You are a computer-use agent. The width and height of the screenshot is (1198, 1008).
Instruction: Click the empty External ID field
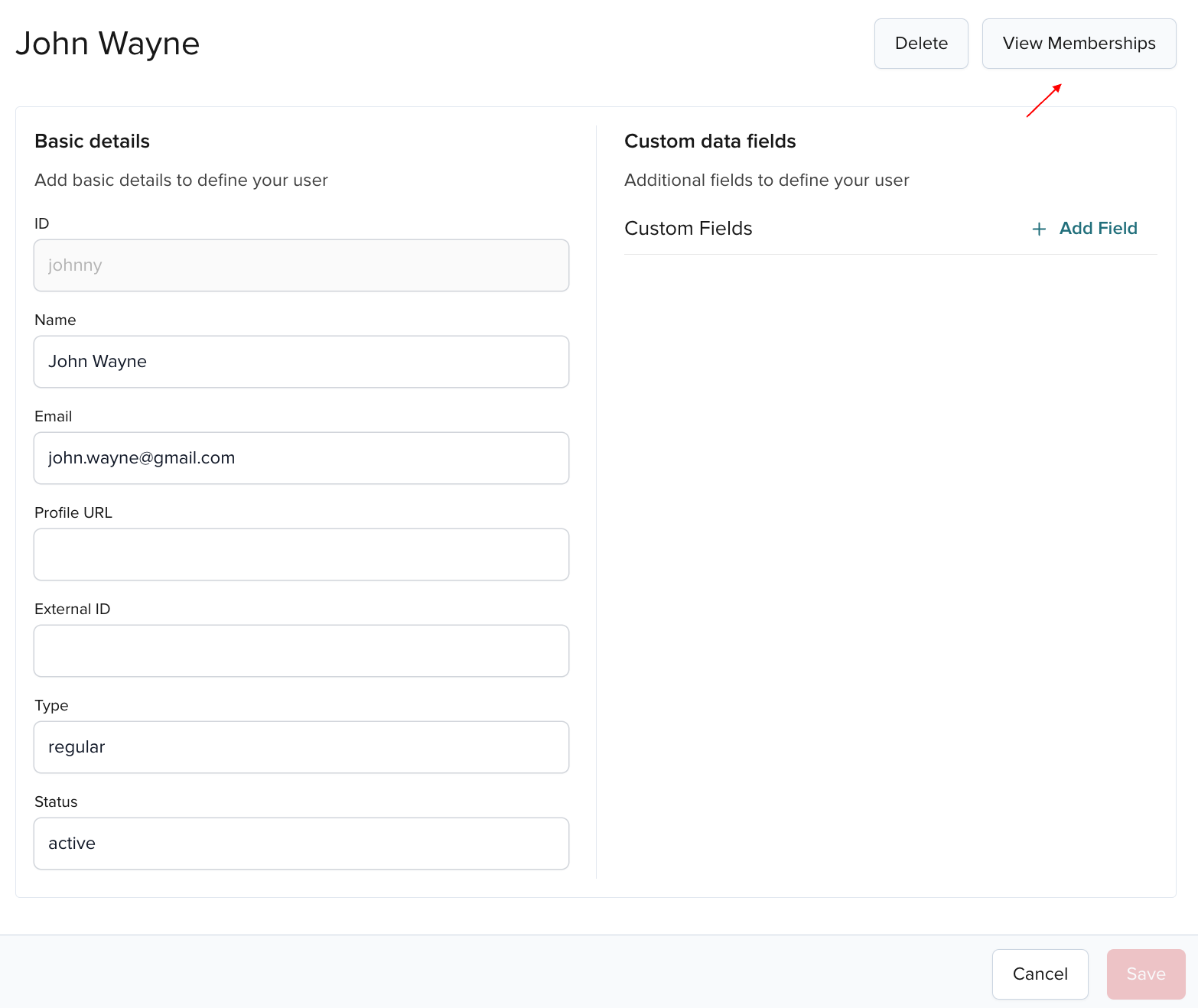pyautogui.click(x=301, y=651)
